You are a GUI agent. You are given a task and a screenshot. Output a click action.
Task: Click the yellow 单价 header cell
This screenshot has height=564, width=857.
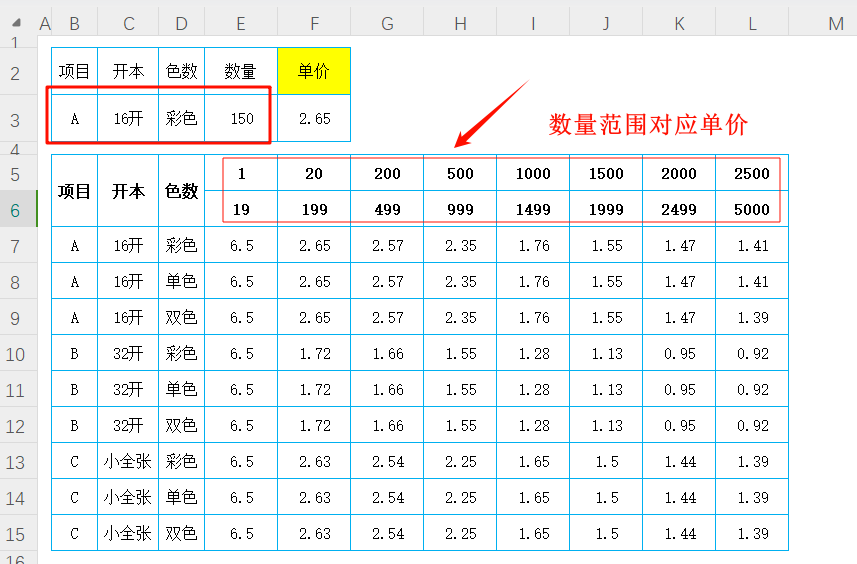(x=314, y=71)
